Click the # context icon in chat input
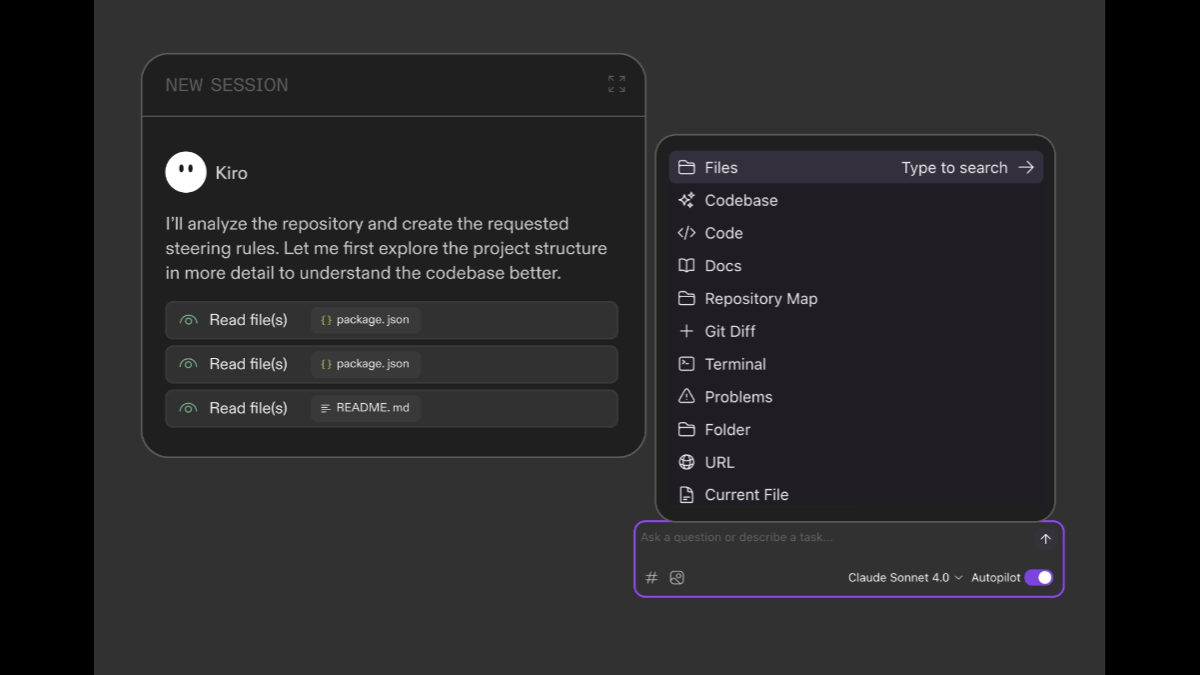Screen dimensions: 1200x675 [651, 578]
